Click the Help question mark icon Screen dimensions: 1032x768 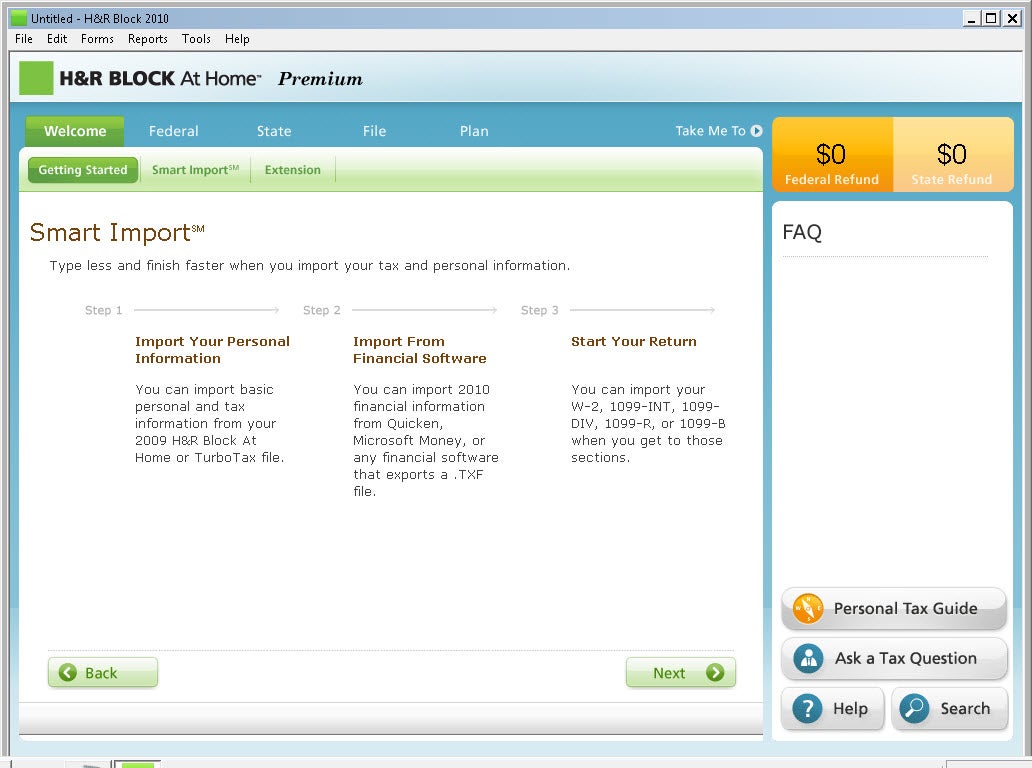pyautogui.click(x=807, y=709)
